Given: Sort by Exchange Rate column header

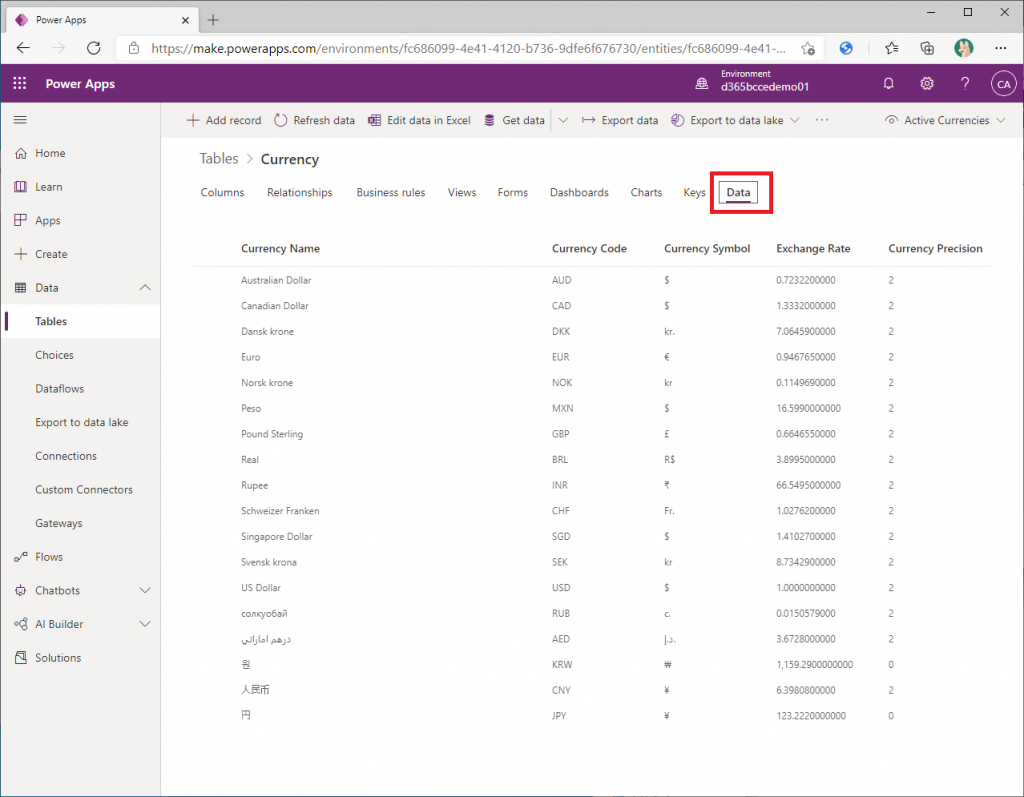Looking at the screenshot, I should click(813, 248).
